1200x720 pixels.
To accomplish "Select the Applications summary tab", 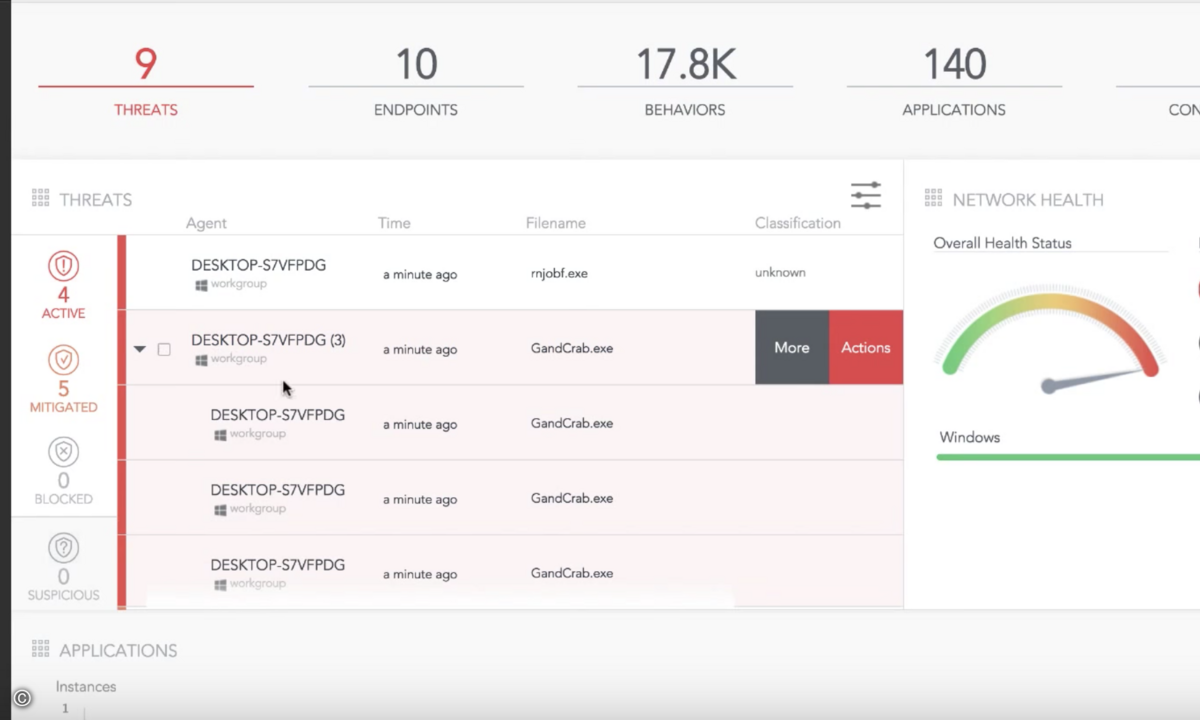I will pos(954,83).
